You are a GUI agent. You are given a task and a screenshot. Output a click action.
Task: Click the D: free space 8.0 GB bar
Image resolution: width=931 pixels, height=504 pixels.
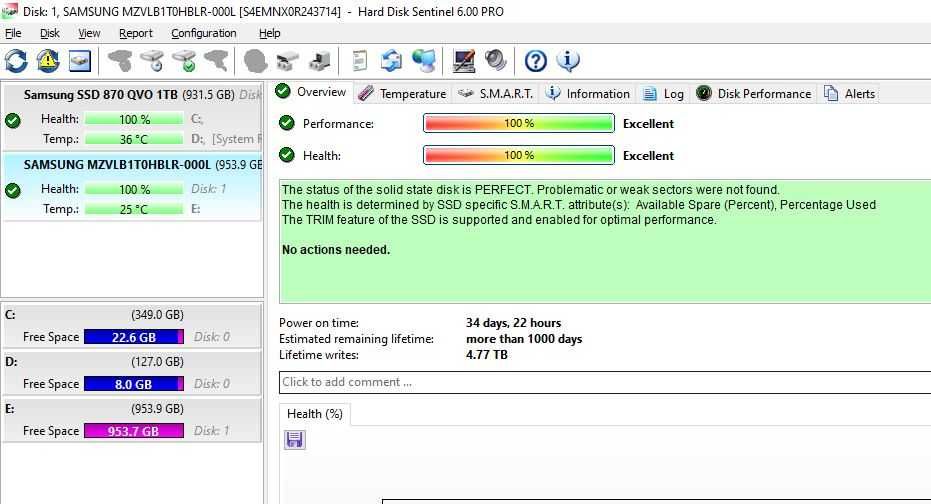point(134,383)
